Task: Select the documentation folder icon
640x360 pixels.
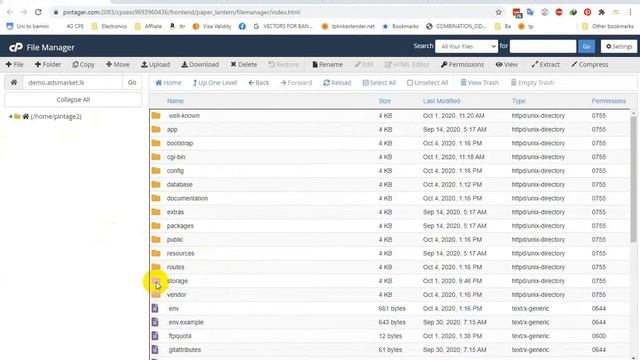Action: click(156, 198)
